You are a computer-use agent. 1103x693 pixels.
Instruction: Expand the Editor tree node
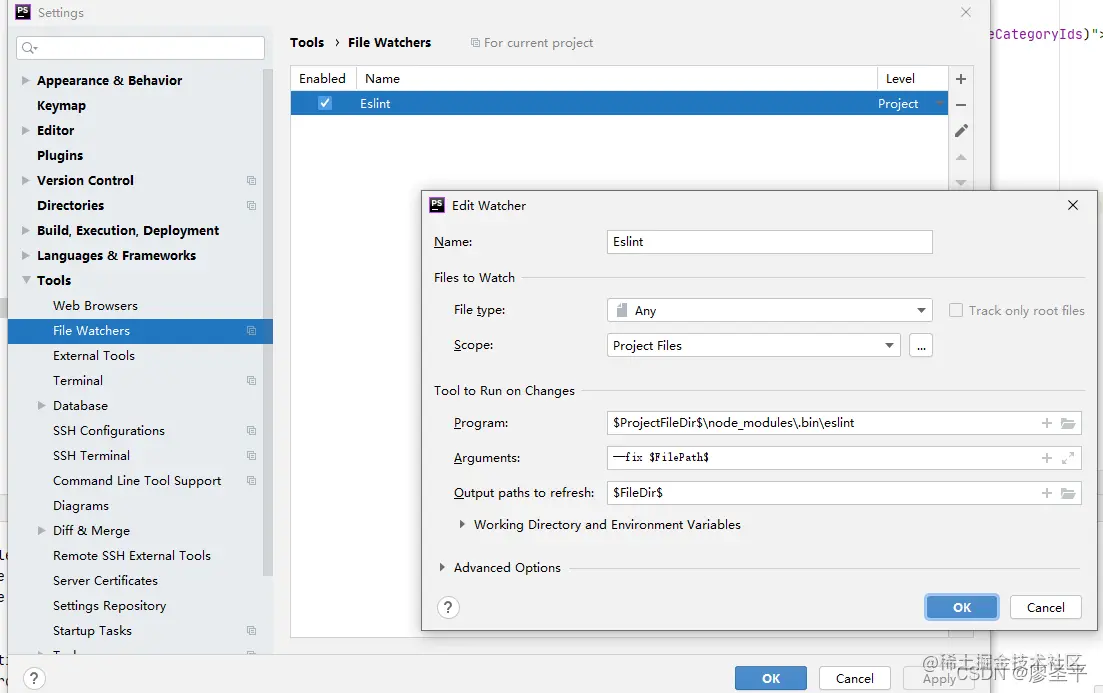coord(25,130)
